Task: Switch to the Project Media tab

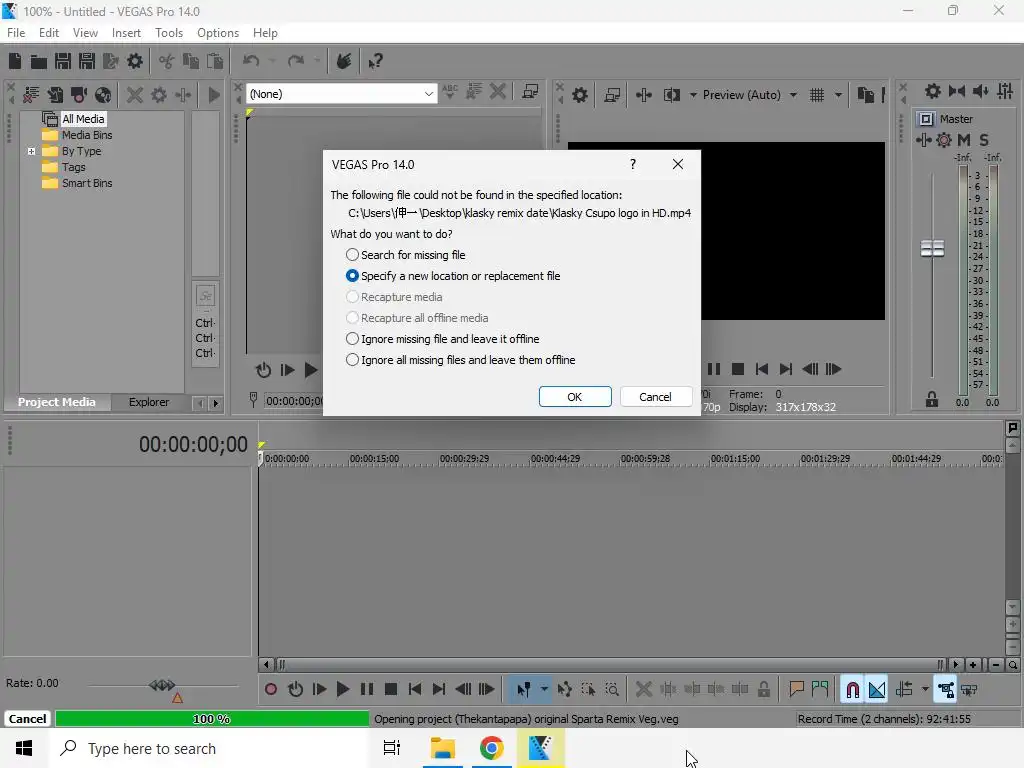Action: click(x=57, y=402)
